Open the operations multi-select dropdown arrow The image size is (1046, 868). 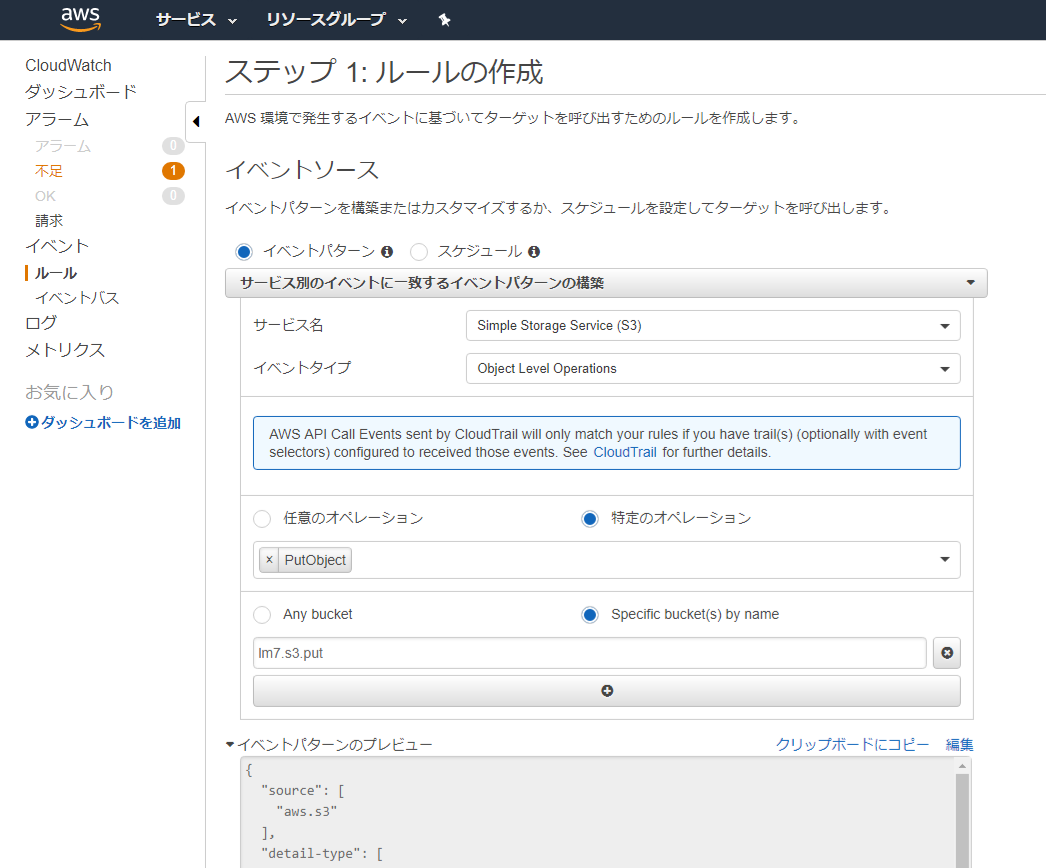pos(945,559)
